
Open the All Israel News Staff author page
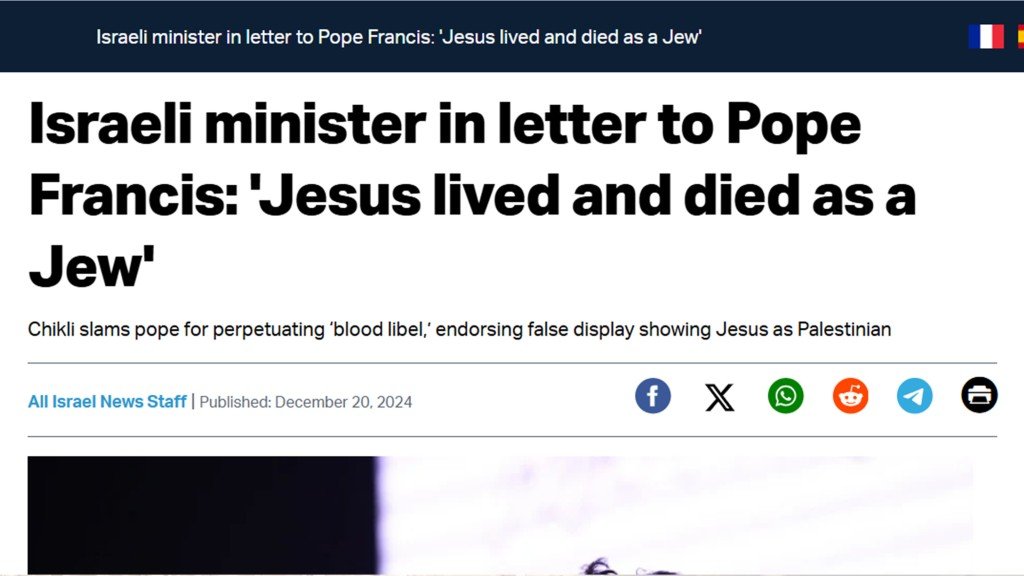(x=106, y=401)
